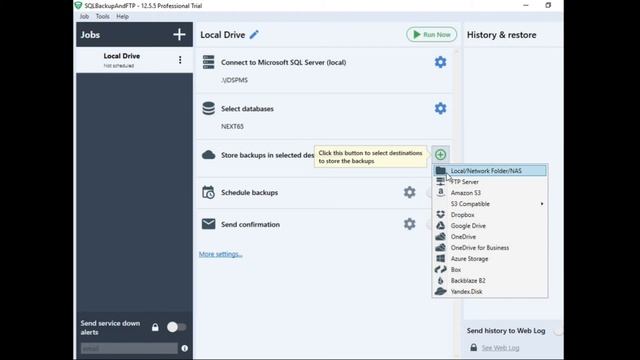Open Local Drive job options menu
The width and height of the screenshot is (640, 360).
point(180,60)
